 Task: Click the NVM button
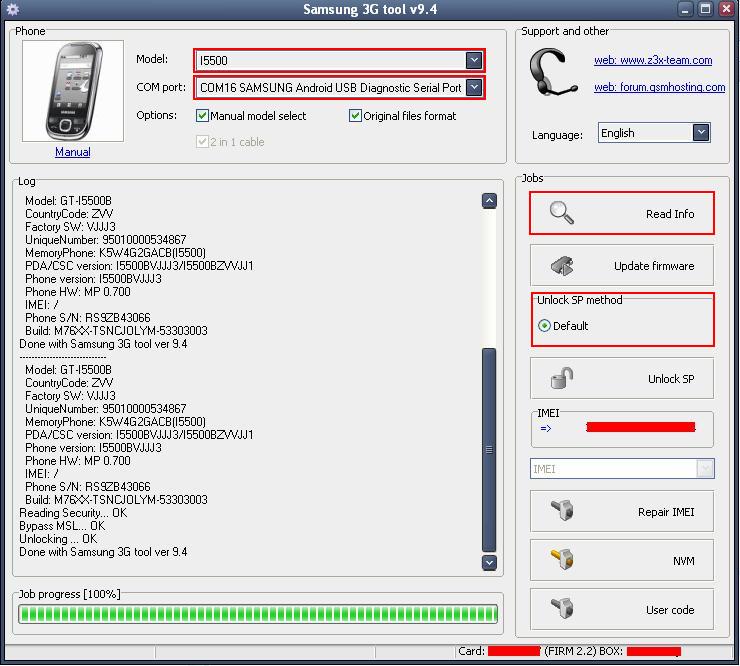[622, 560]
